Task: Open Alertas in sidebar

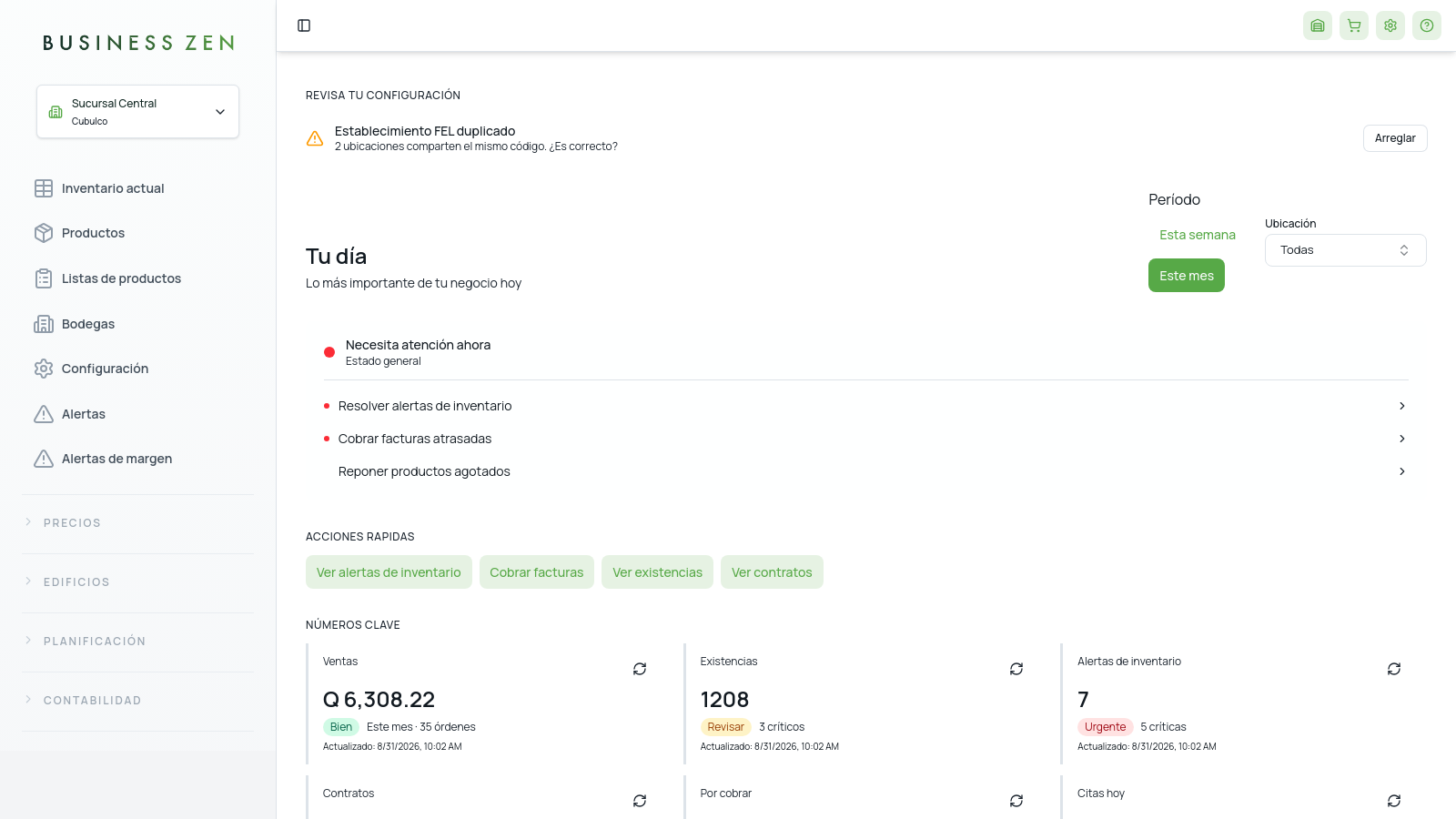Action: [x=137, y=414]
